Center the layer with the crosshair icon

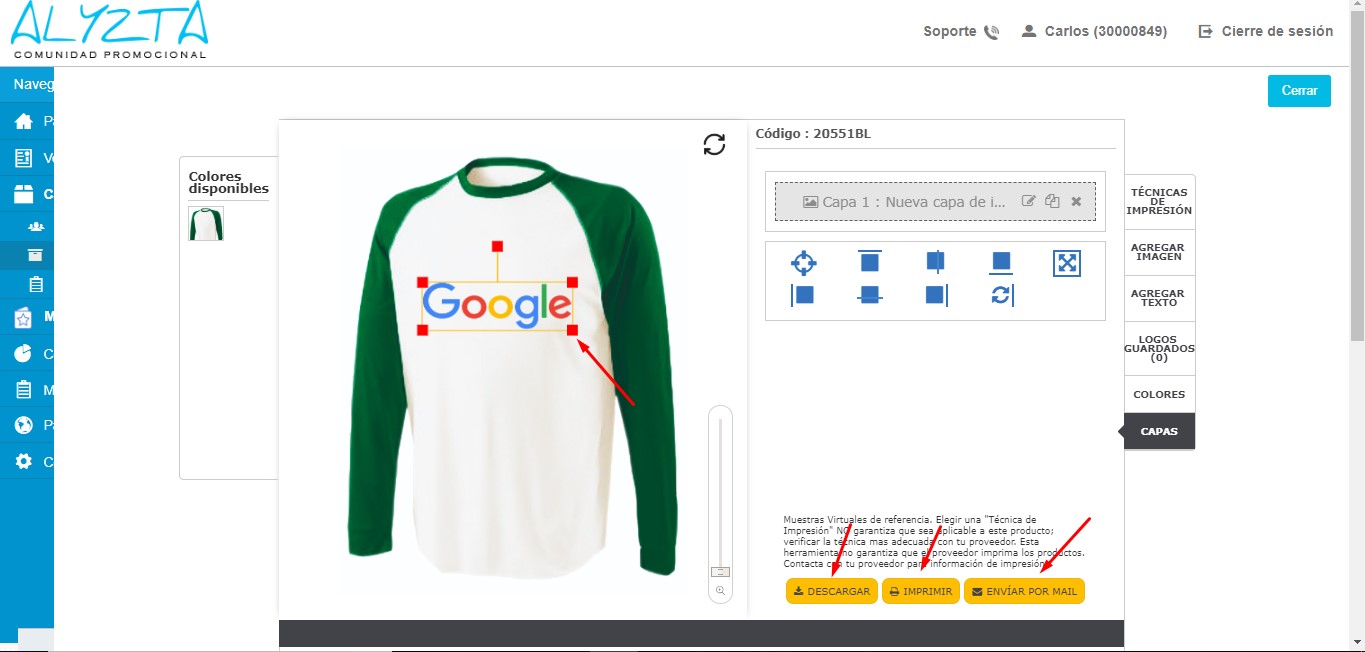[x=803, y=263]
